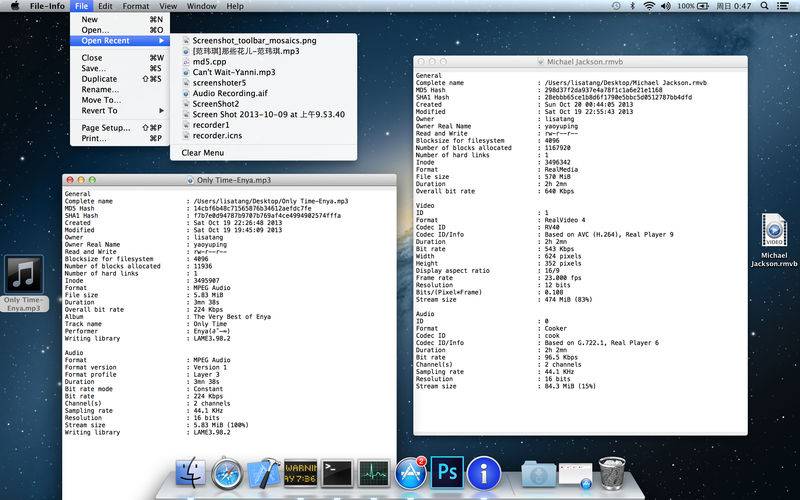Open the View menu
Image resolution: width=800 pixels, height=500 pixels.
click(x=168, y=6)
